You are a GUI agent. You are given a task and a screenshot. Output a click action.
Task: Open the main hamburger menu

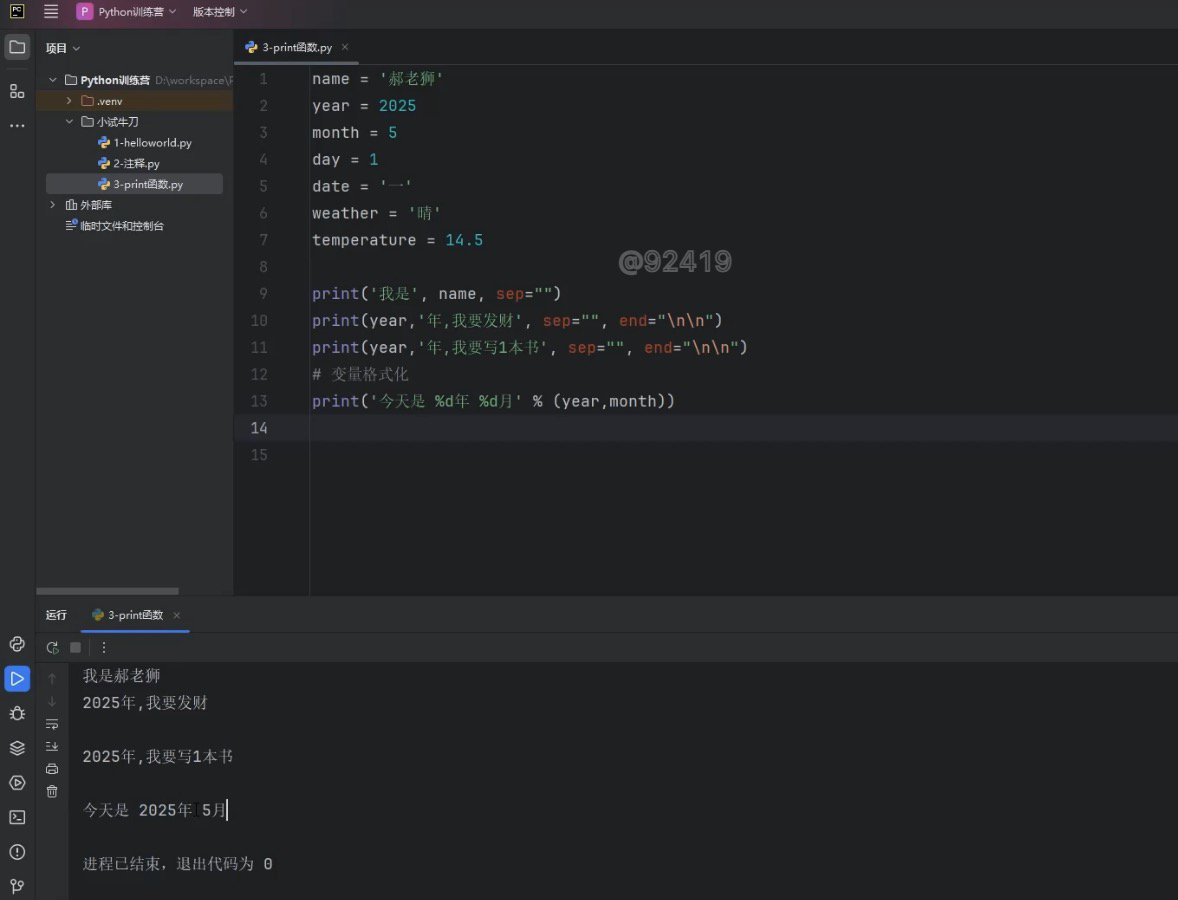(x=51, y=12)
